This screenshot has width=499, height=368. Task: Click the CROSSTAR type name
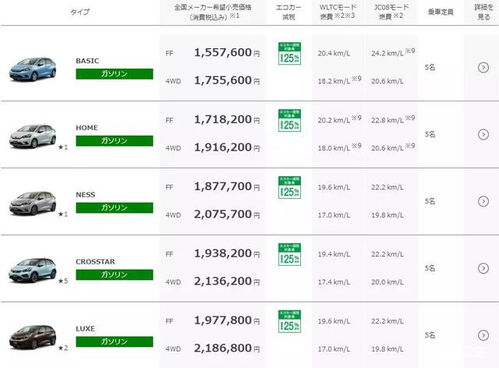coord(95,262)
